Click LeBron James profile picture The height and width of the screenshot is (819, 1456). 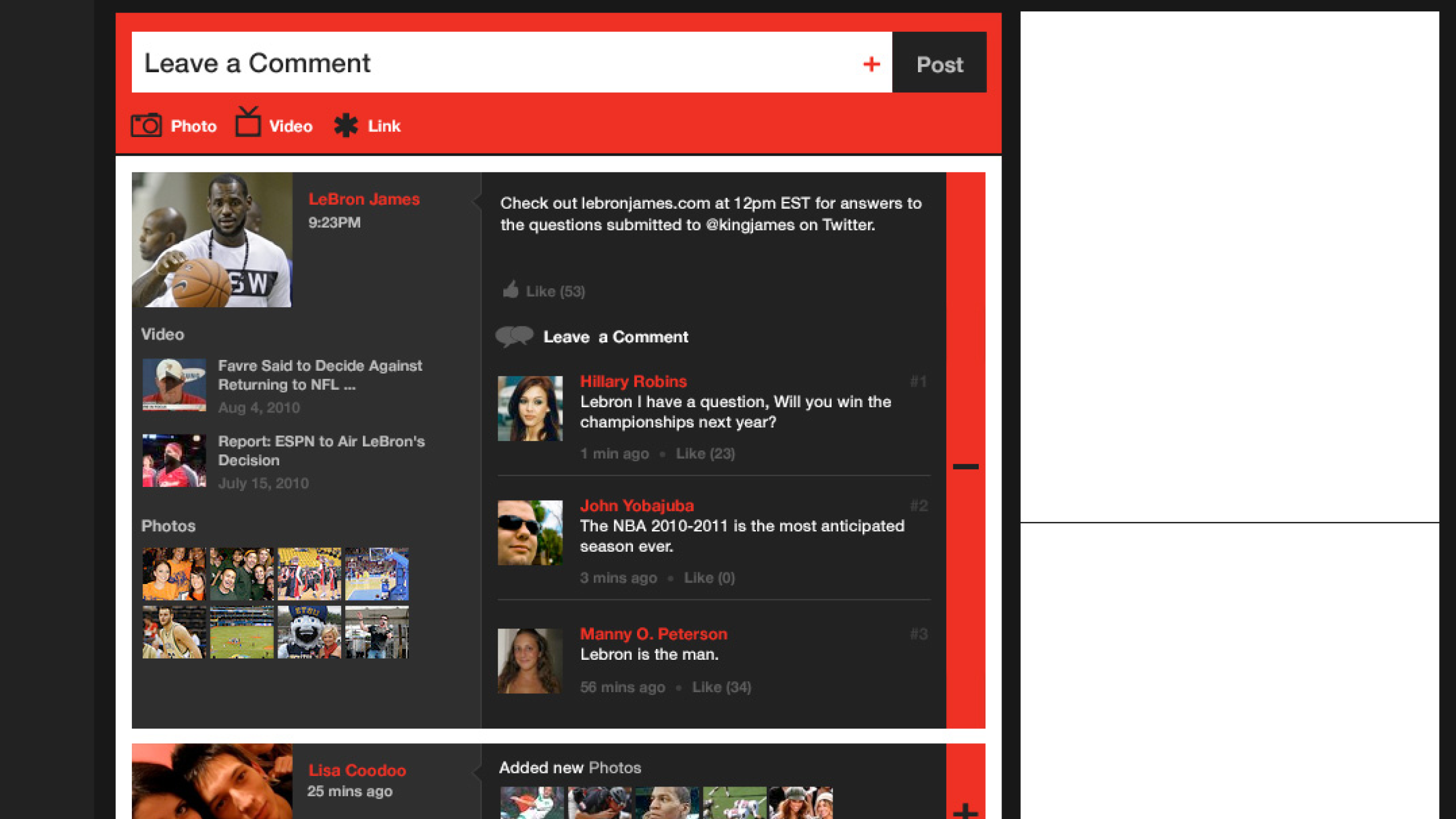coord(212,239)
